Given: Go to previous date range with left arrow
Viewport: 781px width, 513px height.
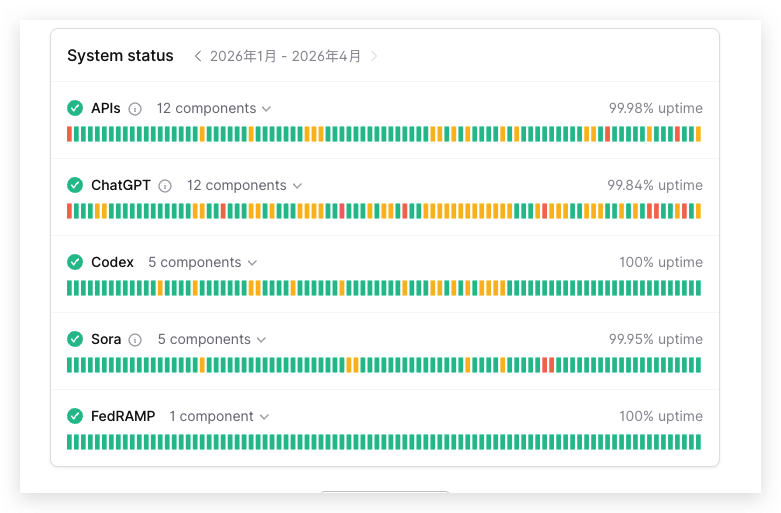Looking at the screenshot, I should [x=198, y=56].
